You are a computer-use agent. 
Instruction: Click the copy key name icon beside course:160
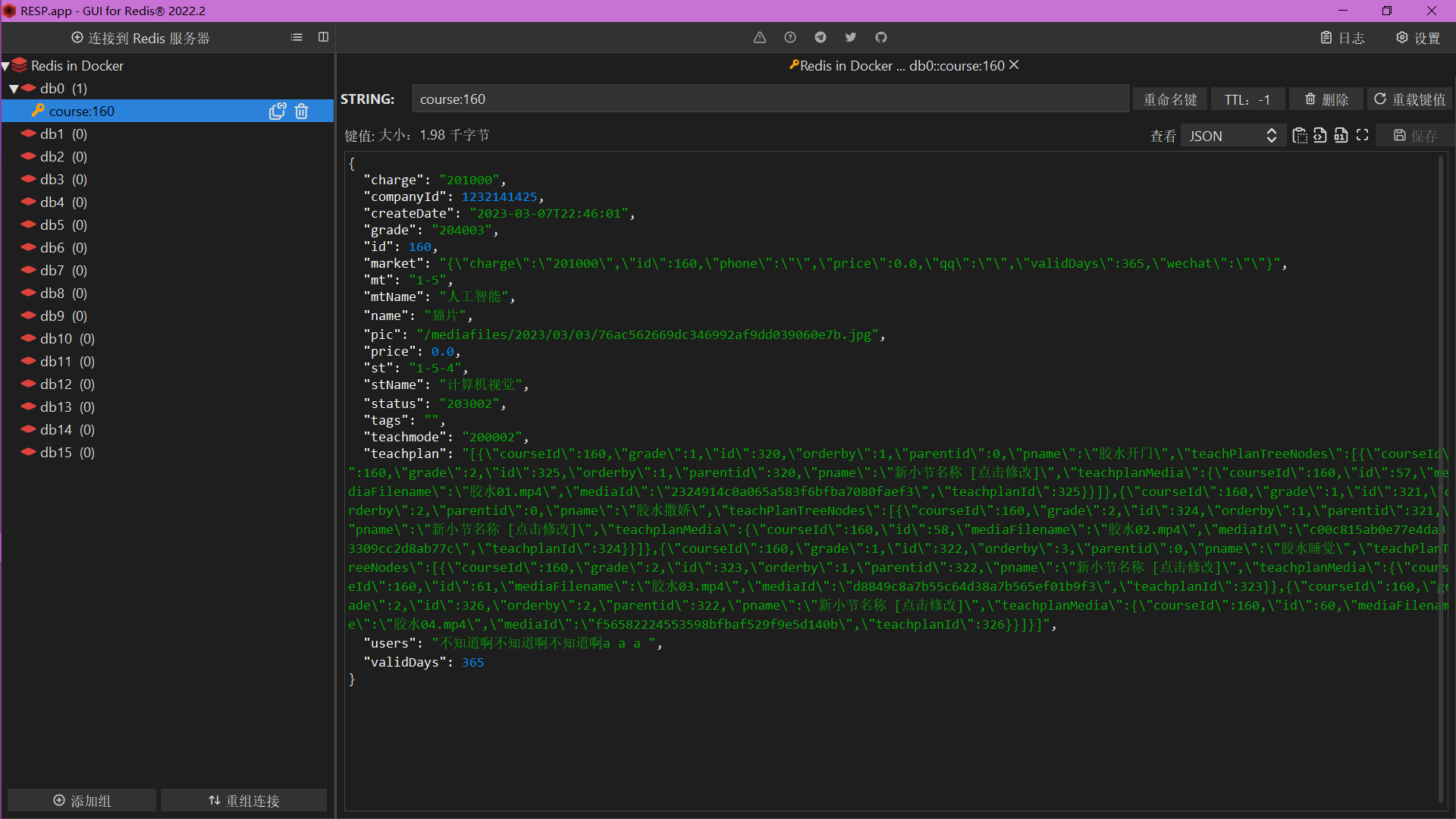(x=277, y=111)
